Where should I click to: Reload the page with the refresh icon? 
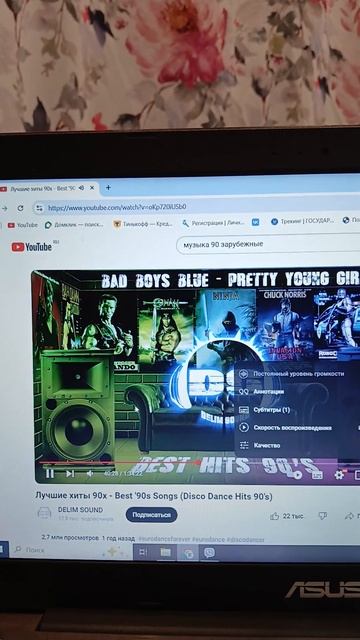(x=20, y=208)
